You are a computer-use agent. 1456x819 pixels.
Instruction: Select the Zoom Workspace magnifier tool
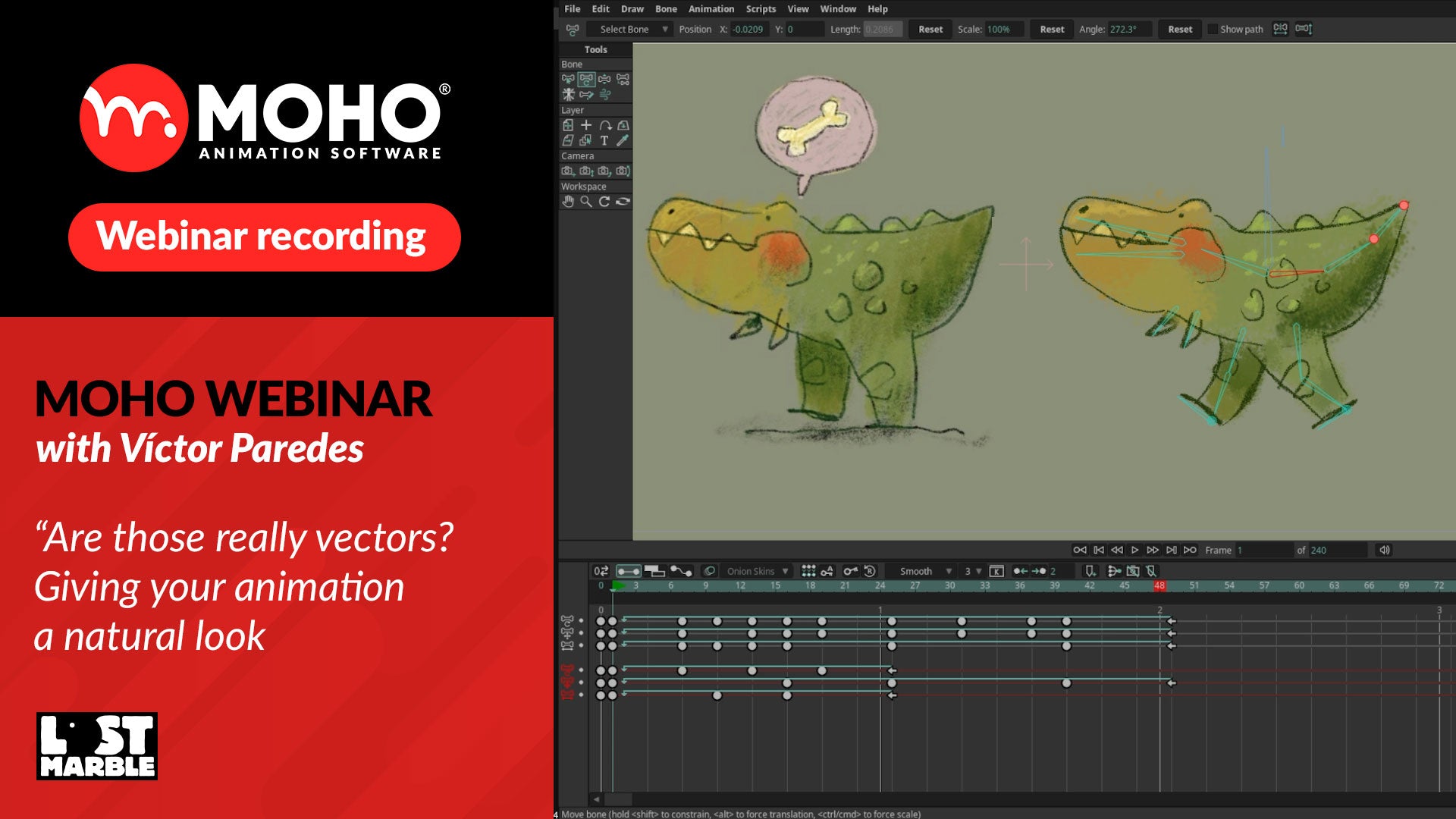[586, 202]
